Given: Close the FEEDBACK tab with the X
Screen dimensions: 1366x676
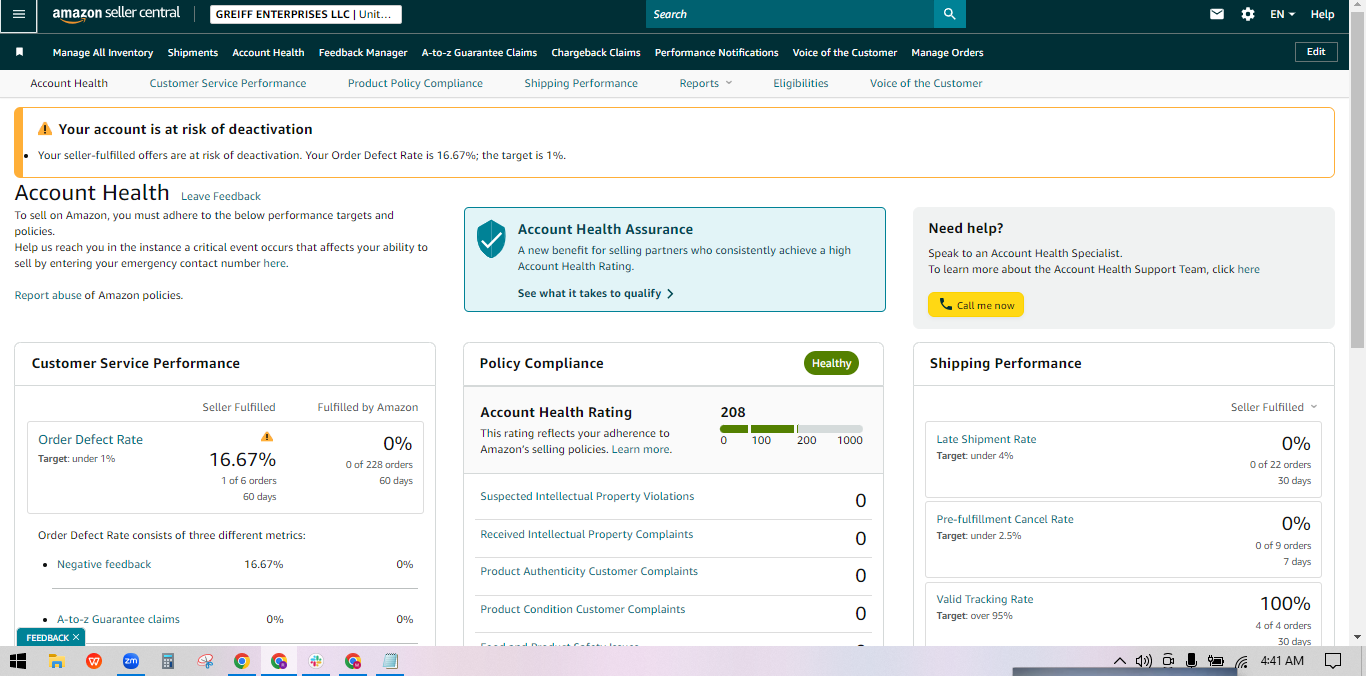Looking at the screenshot, I should 76,637.
